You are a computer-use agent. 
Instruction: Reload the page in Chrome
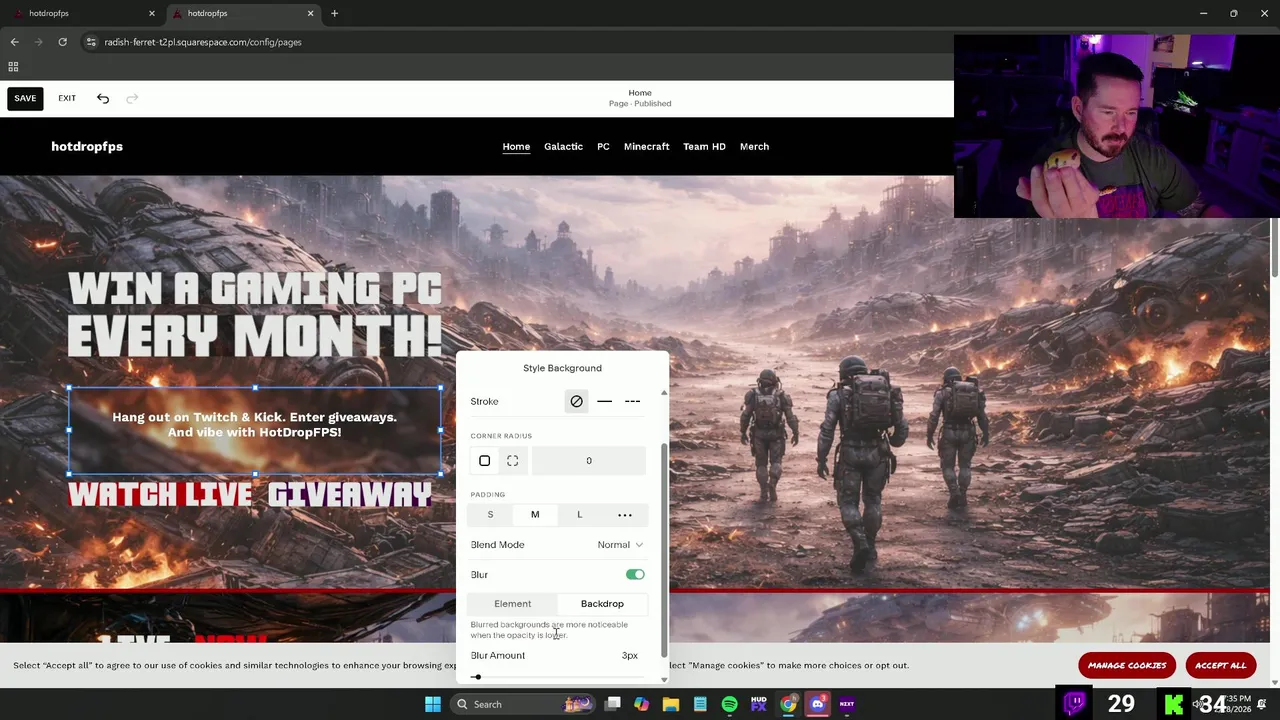tap(62, 42)
